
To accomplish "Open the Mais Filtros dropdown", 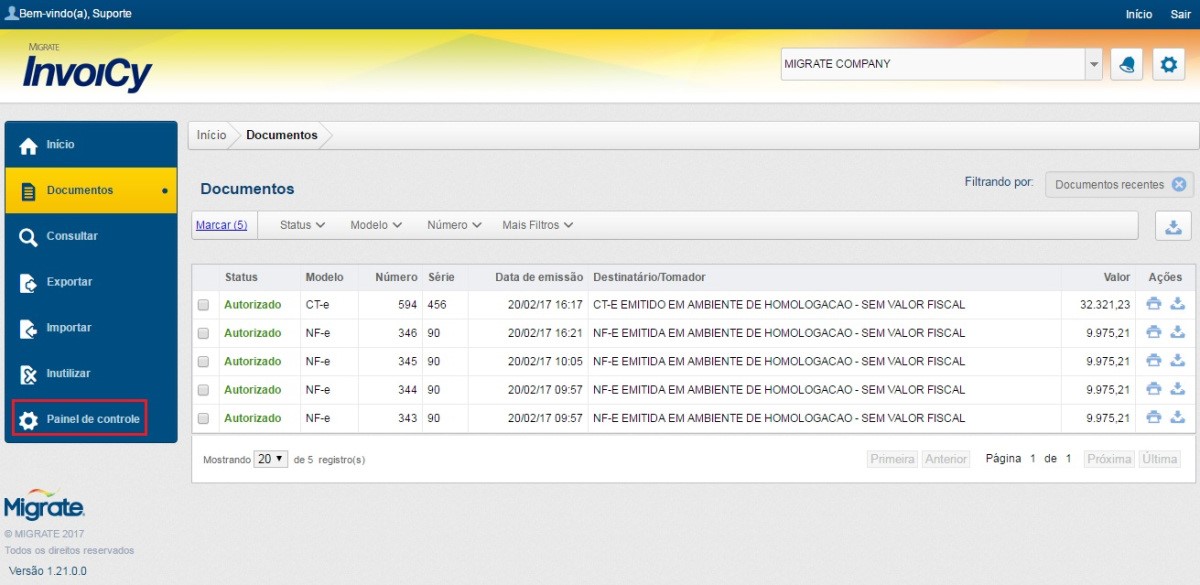I will point(537,225).
